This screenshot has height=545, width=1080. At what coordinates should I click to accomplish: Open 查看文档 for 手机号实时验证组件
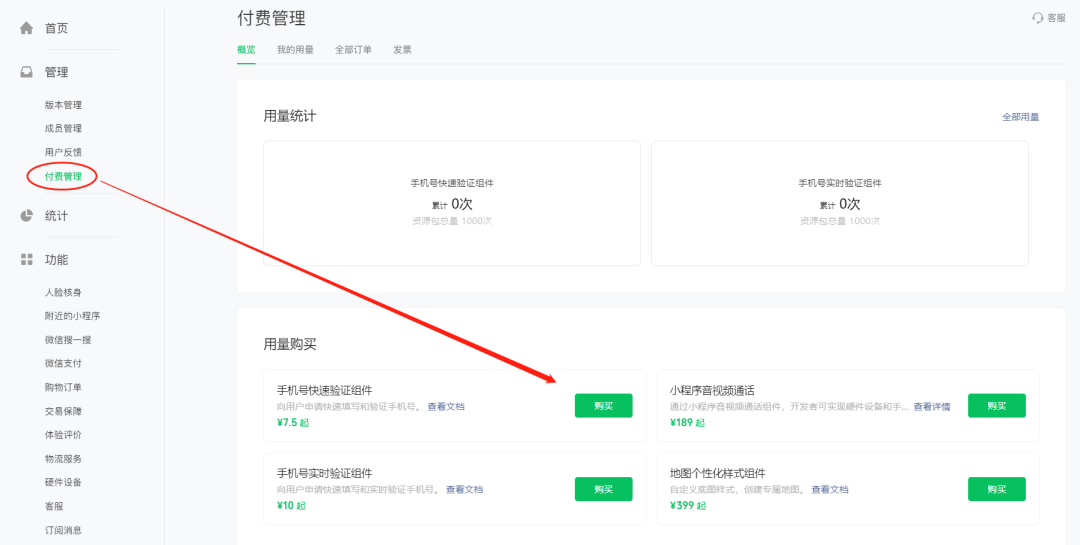point(464,489)
